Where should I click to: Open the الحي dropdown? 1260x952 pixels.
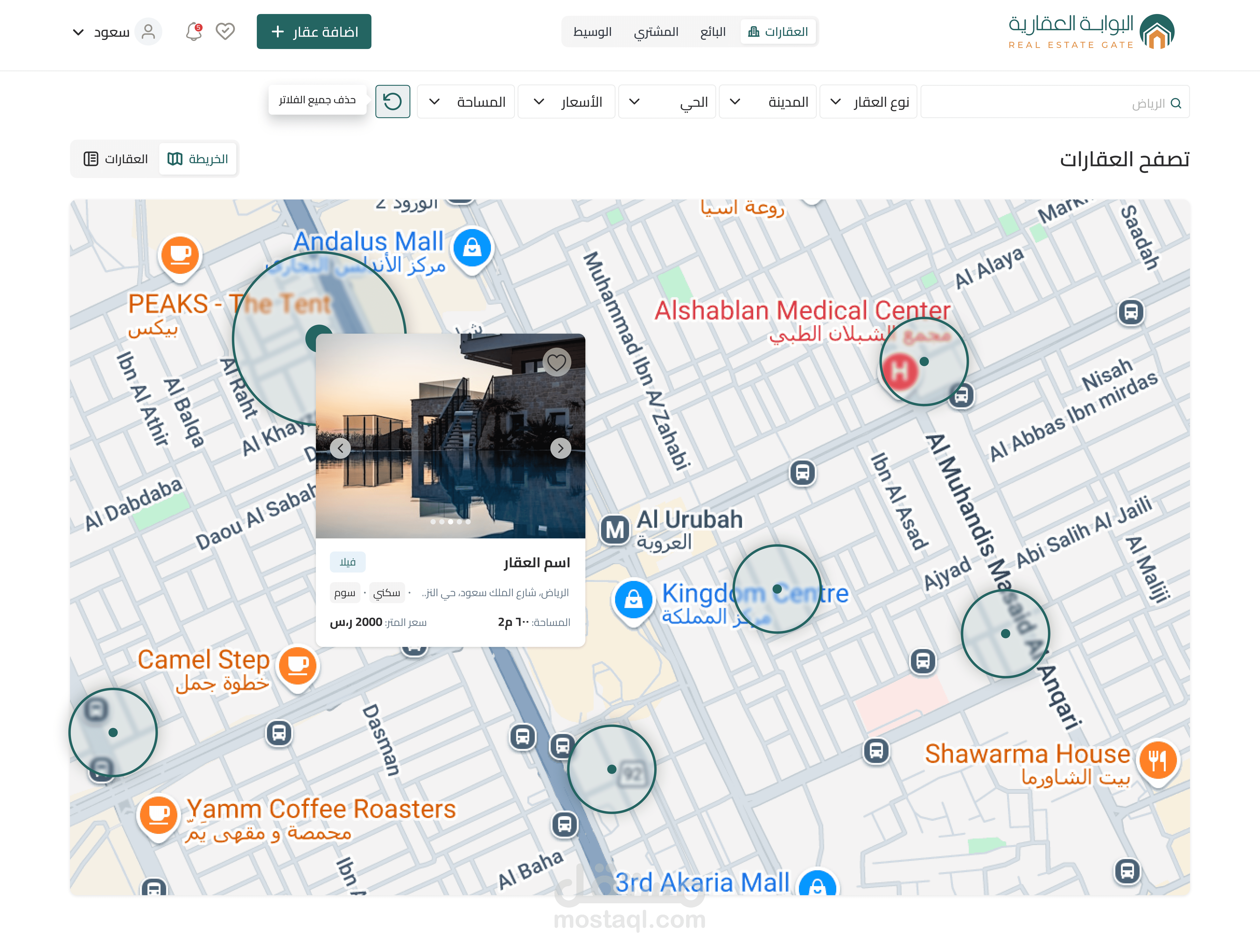667,102
